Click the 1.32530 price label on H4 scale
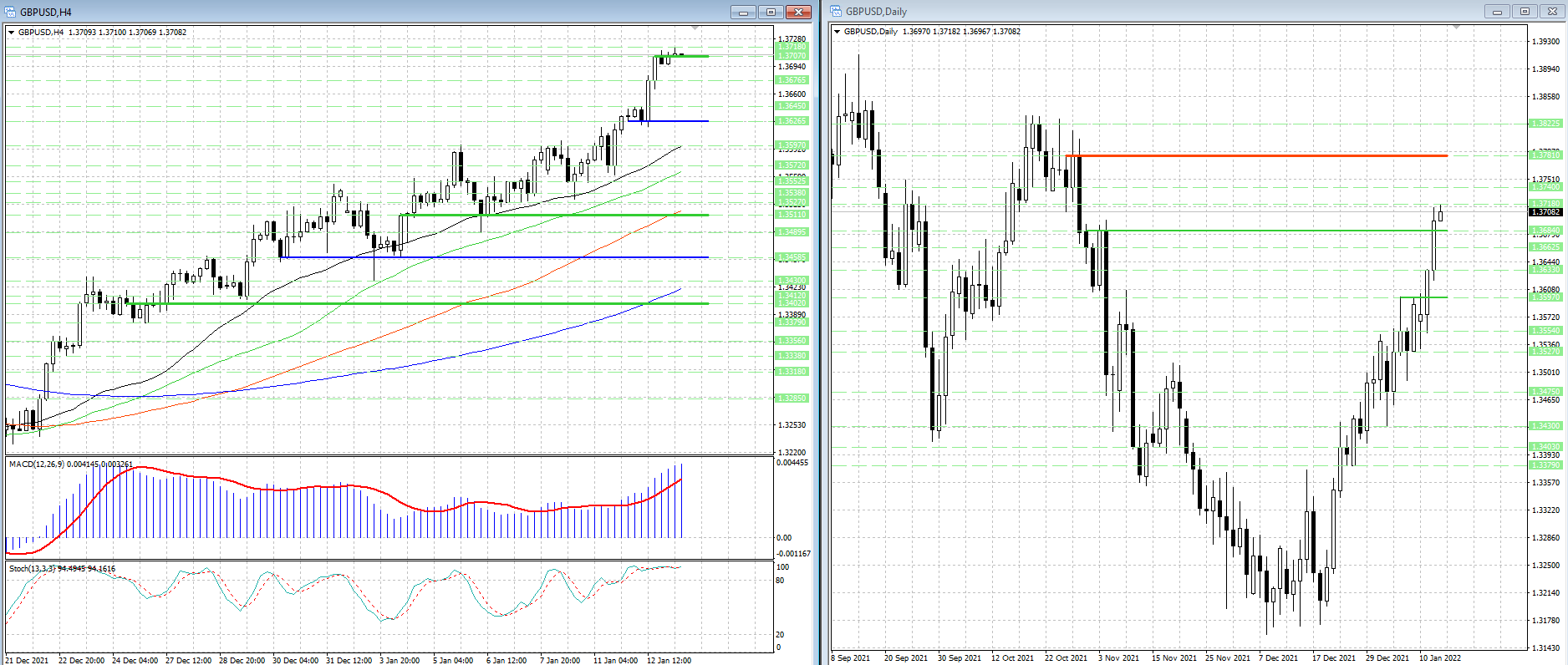The image size is (1568, 665). coord(792,425)
